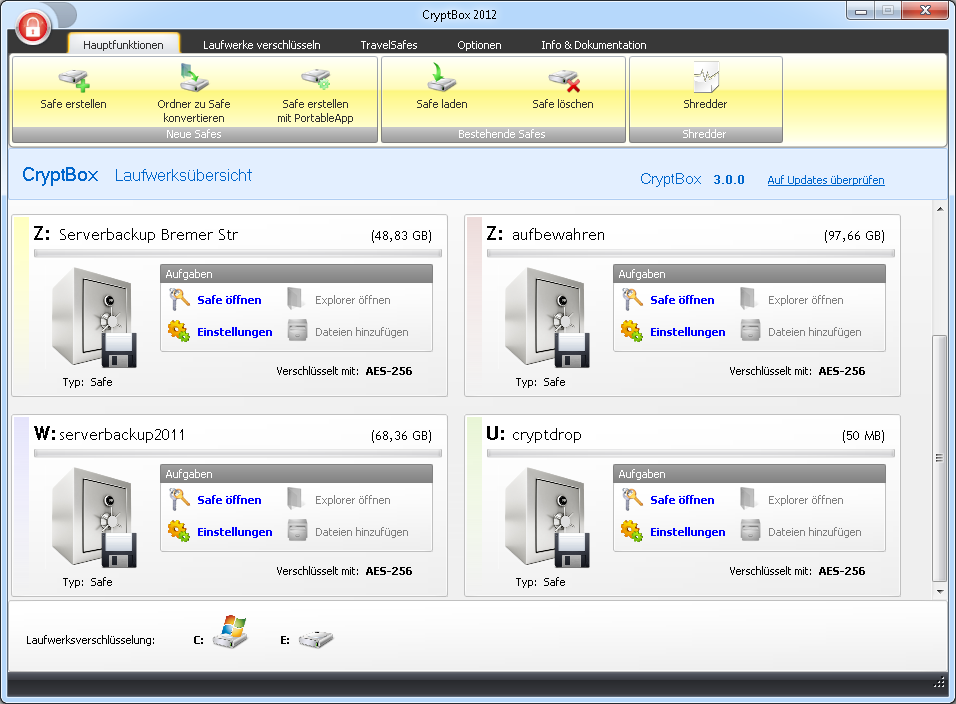Click the Auf Updates überprüfen link
This screenshot has height=704, width=956.
point(826,180)
